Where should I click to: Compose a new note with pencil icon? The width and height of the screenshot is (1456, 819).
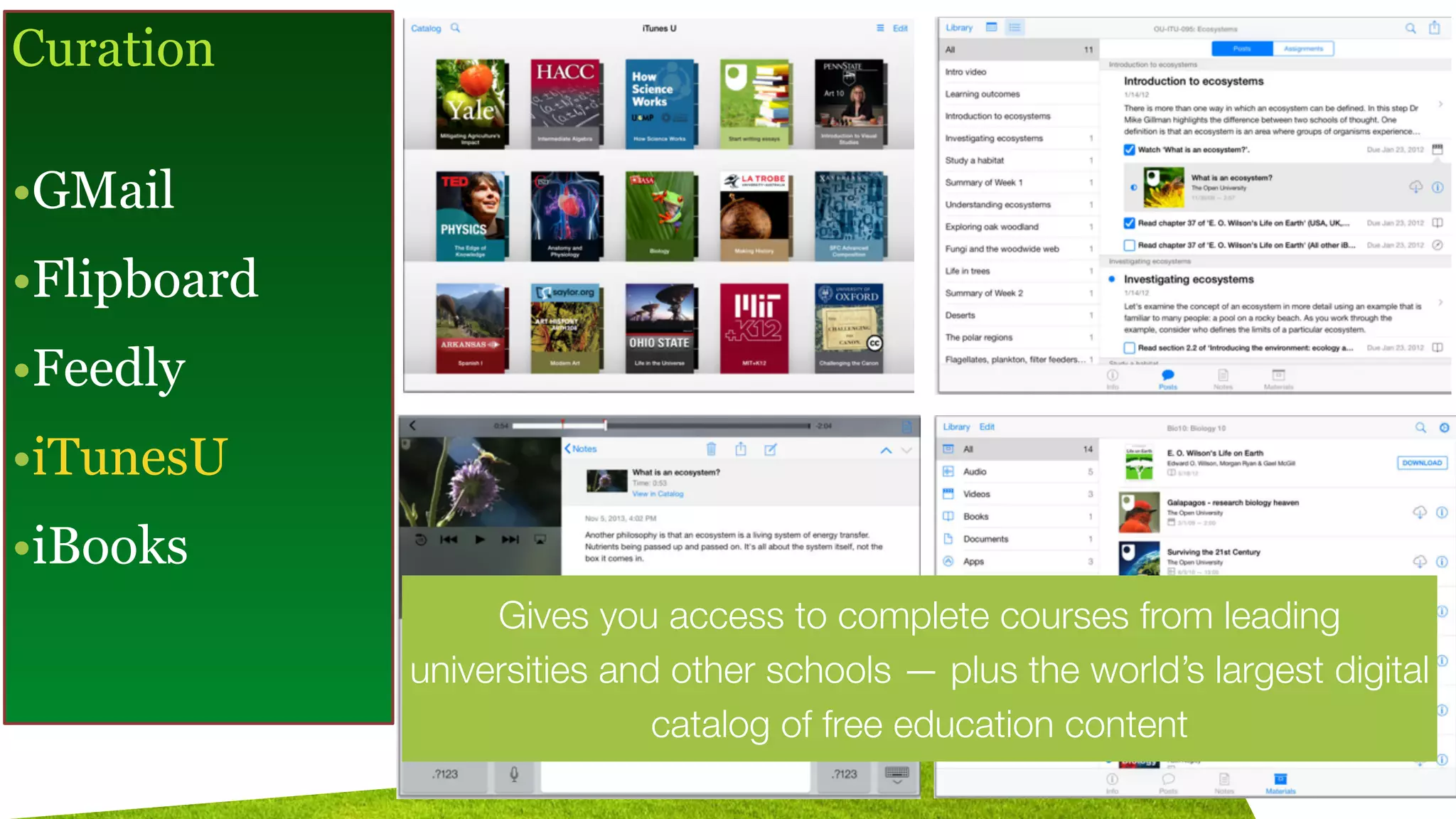coord(771,449)
